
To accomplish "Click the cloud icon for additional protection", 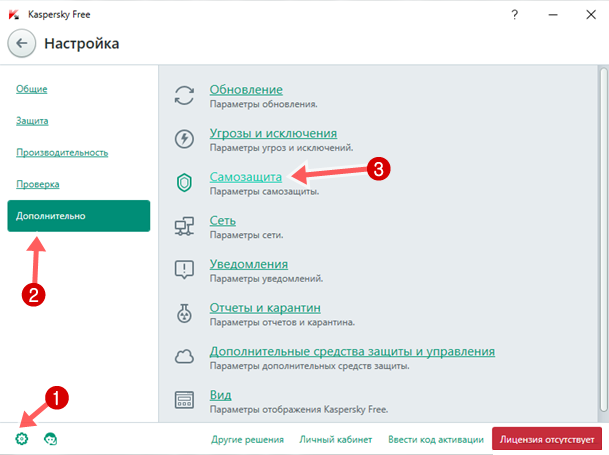I will (x=184, y=356).
